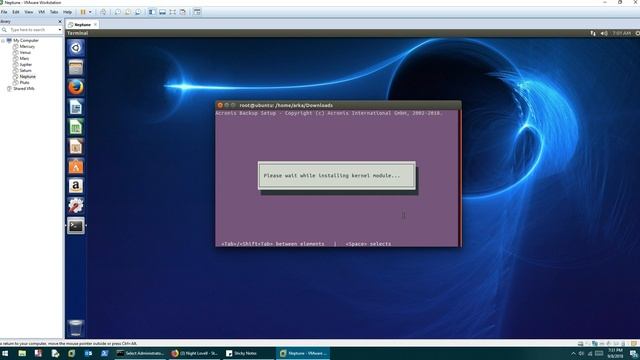Open LibreOffice Calc from the launcher
The height and width of the screenshot is (360, 640).
coord(76,127)
